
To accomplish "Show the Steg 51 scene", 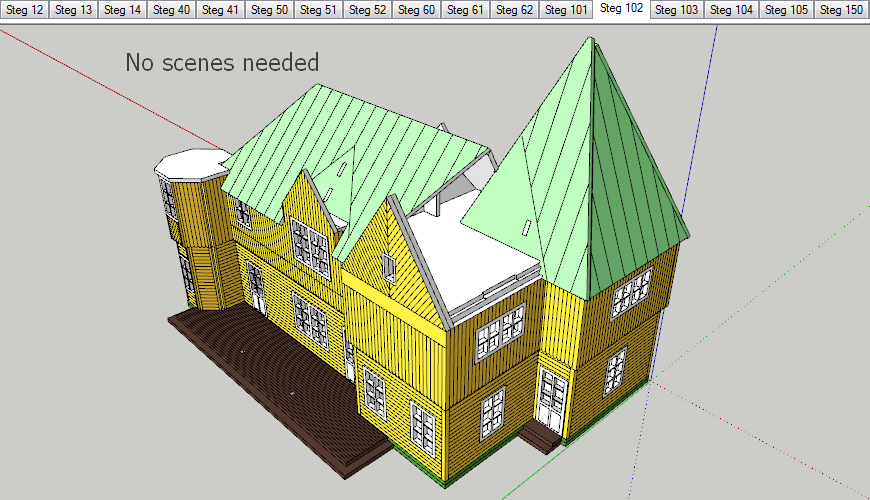I will click(318, 10).
